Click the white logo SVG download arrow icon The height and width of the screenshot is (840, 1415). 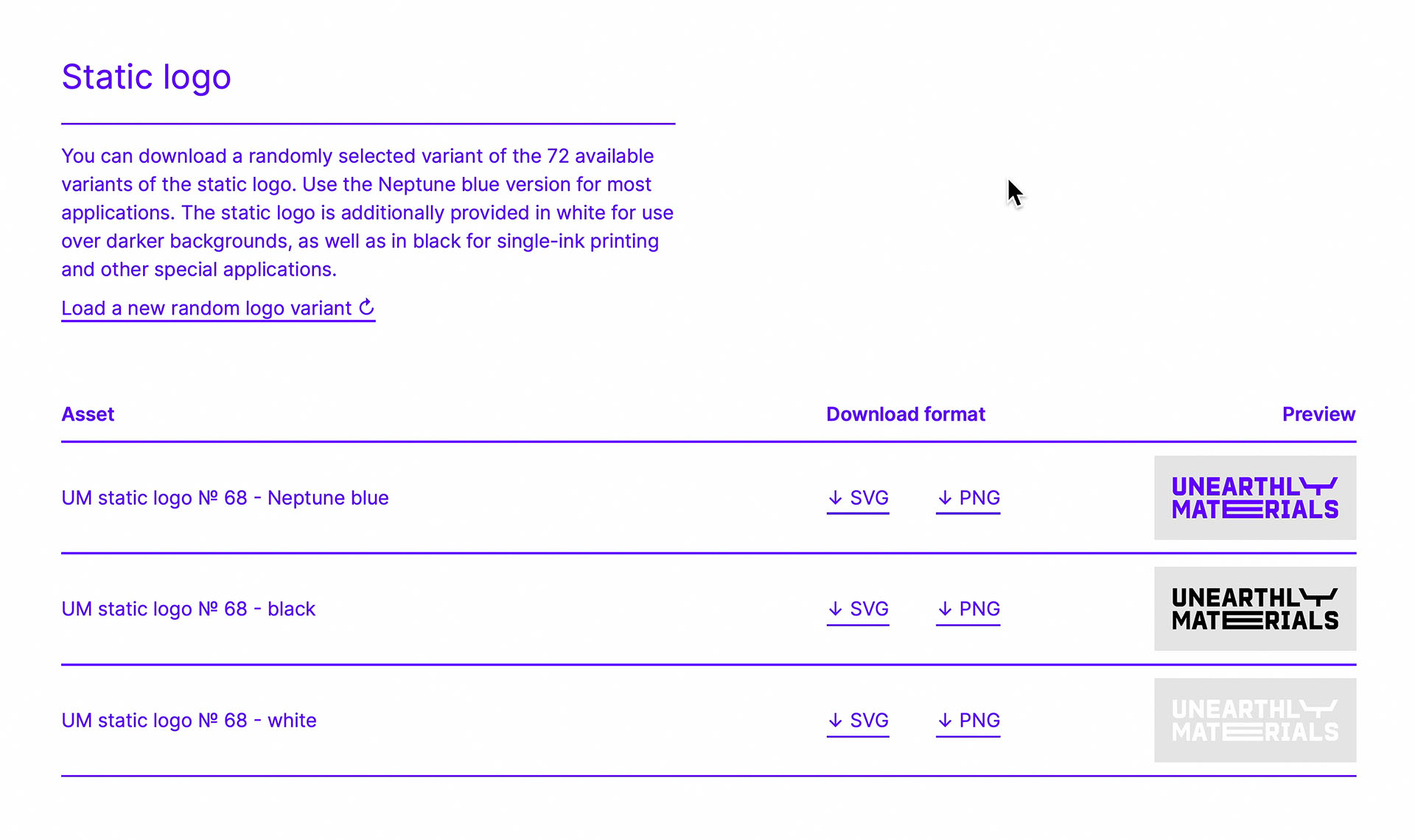[x=835, y=721]
